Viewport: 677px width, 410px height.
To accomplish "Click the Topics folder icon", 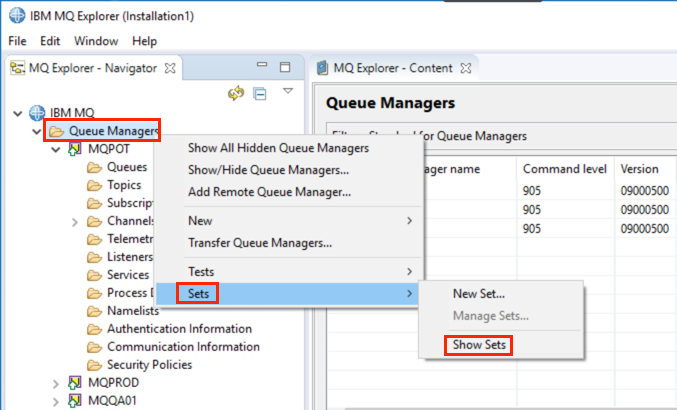I will point(94,186).
